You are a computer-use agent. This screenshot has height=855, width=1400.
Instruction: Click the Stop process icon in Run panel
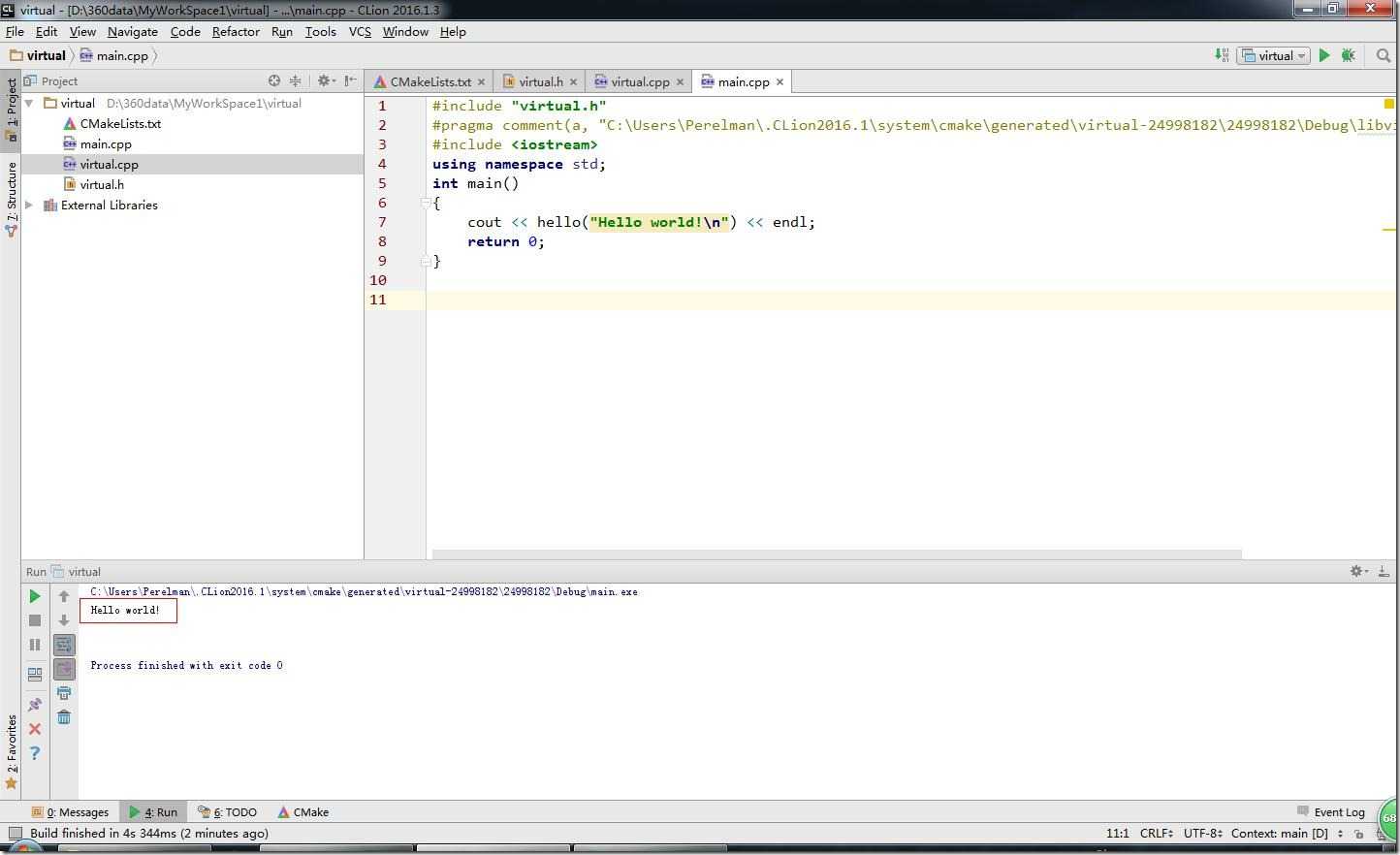35,620
